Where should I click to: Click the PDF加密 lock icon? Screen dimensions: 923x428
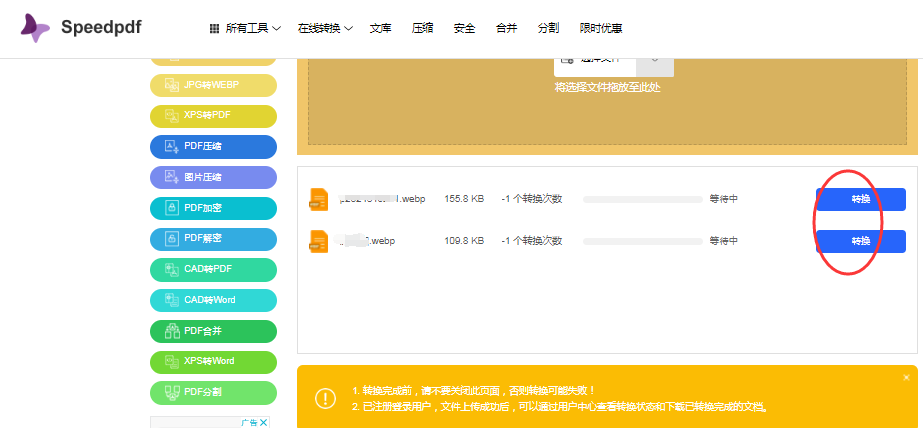pos(171,208)
